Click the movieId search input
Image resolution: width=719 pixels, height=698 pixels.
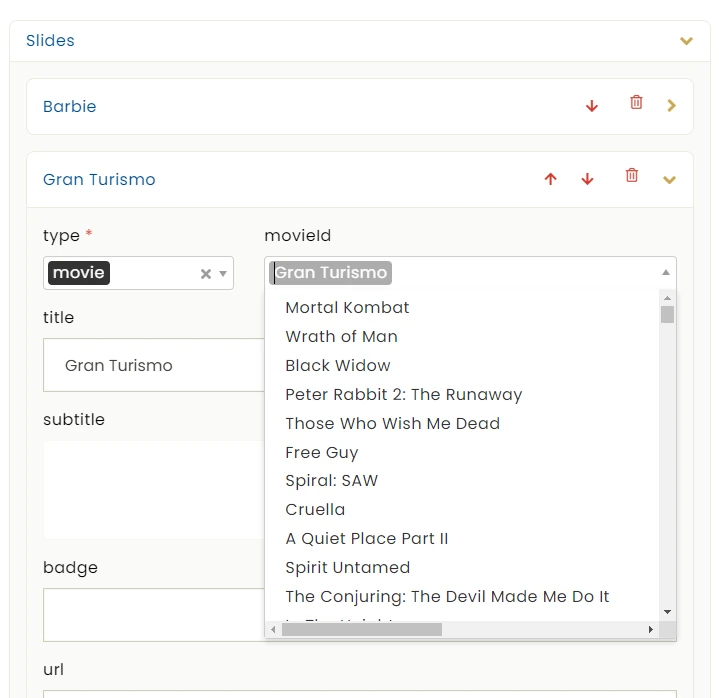[x=470, y=273]
